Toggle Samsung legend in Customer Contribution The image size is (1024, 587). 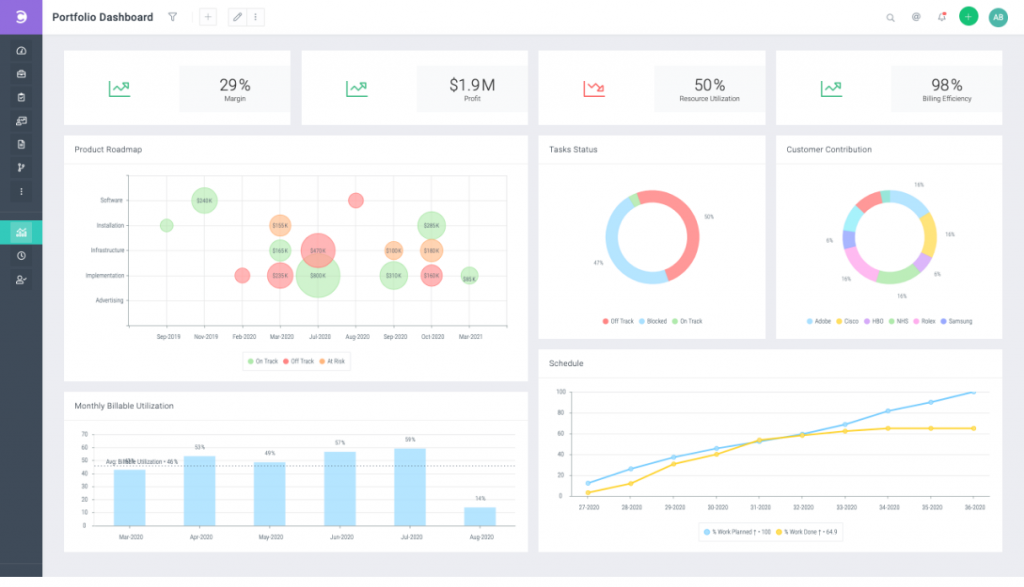click(956, 321)
